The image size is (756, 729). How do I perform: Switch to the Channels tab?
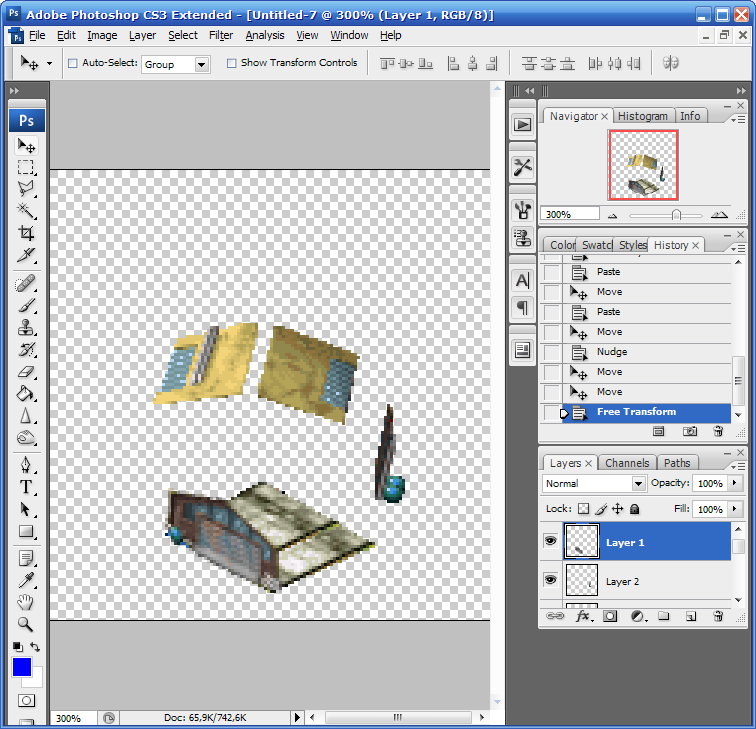[x=627, y=463]
